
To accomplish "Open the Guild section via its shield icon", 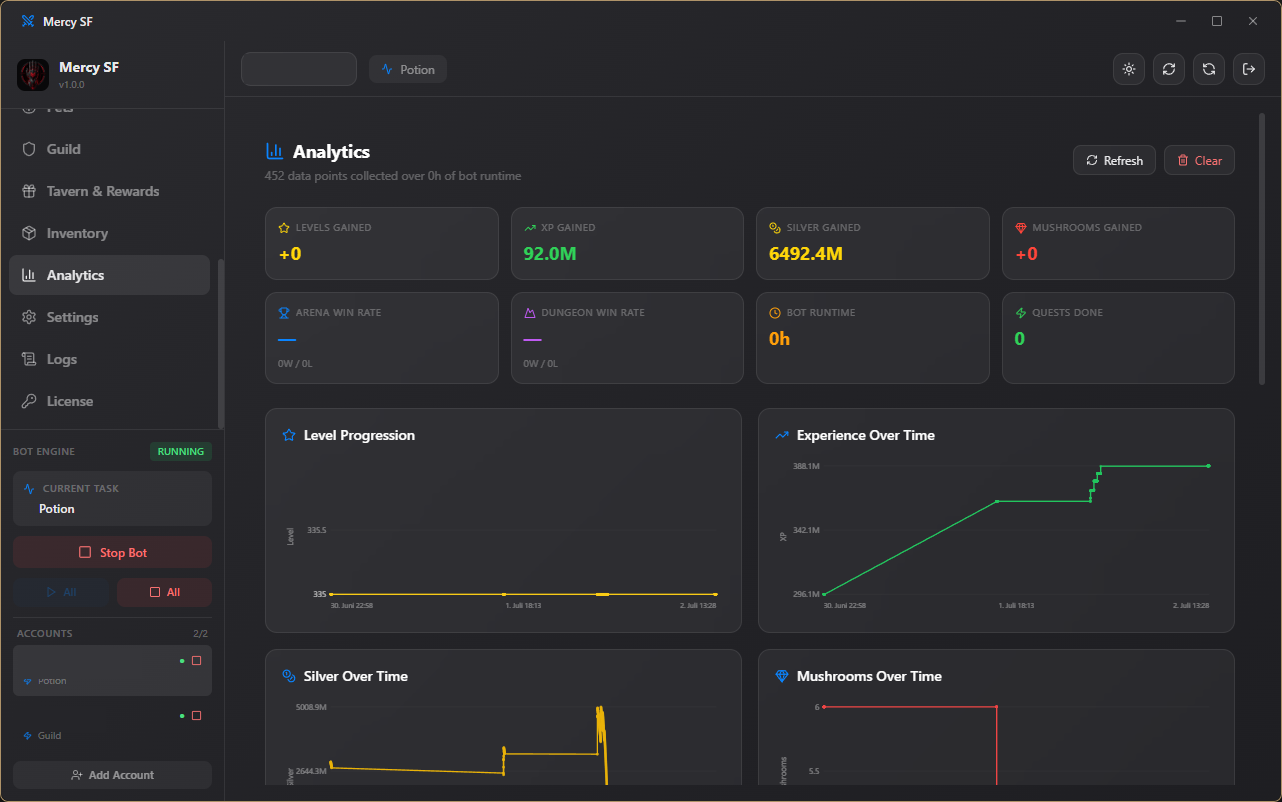I will [x=29, y=149].
